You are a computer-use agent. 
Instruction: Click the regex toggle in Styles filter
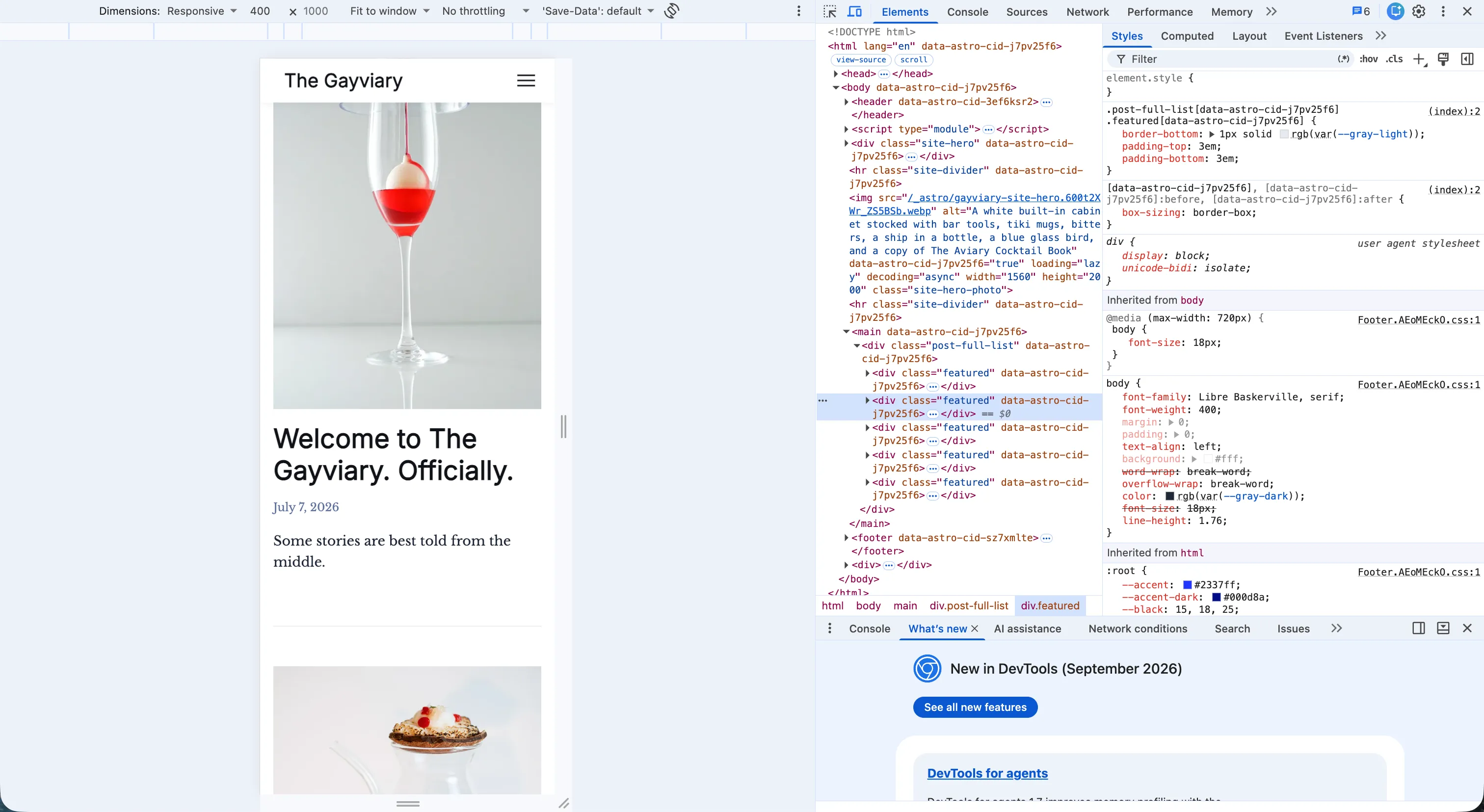[x=1344, y=59]
